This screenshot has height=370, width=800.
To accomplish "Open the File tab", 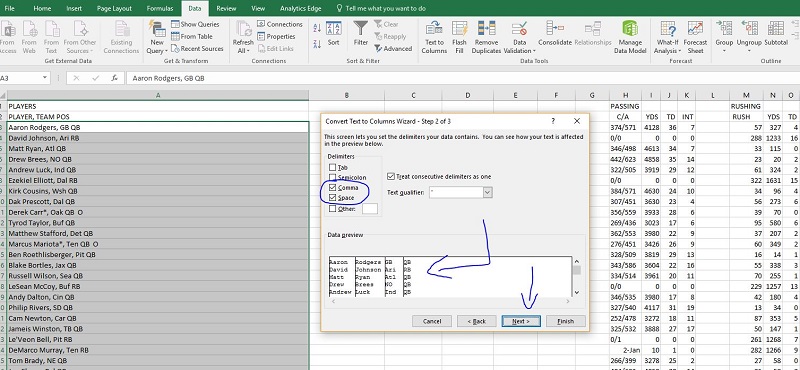I will [x=9, y=8].
